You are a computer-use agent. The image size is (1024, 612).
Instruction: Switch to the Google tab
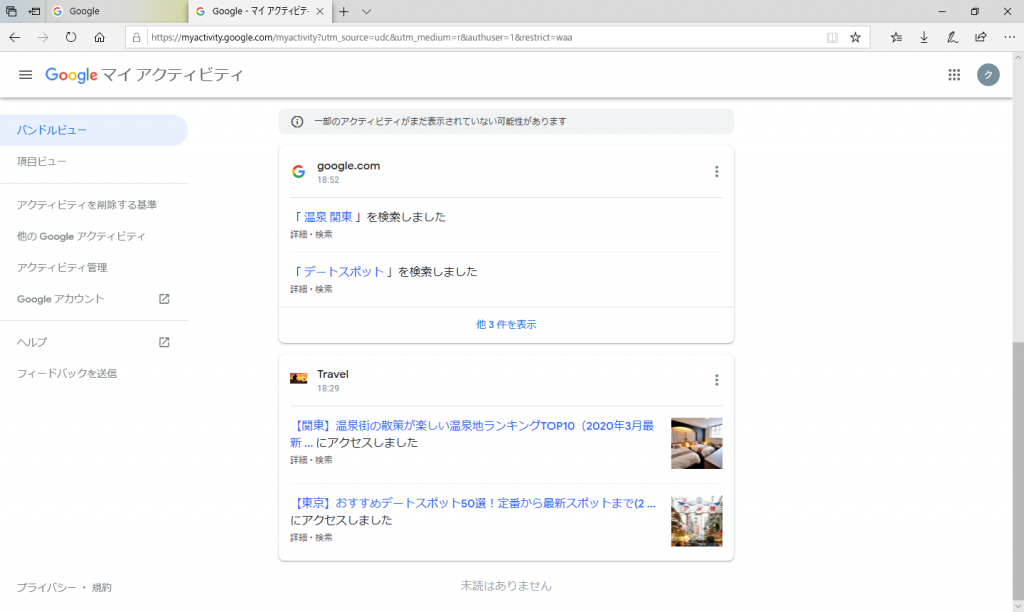[x=116, y=12]
